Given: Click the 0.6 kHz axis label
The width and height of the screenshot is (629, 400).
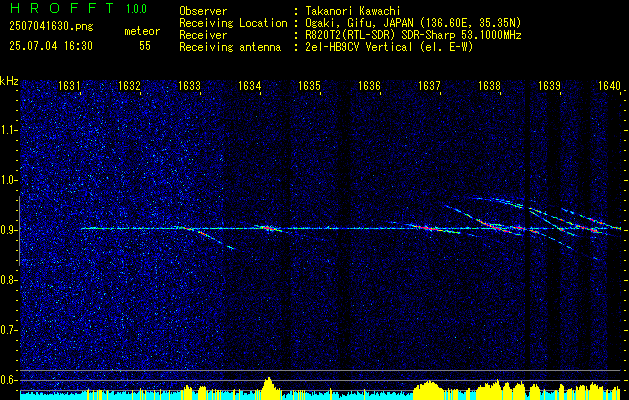Looking at the screenshot, I should (9, 380).
